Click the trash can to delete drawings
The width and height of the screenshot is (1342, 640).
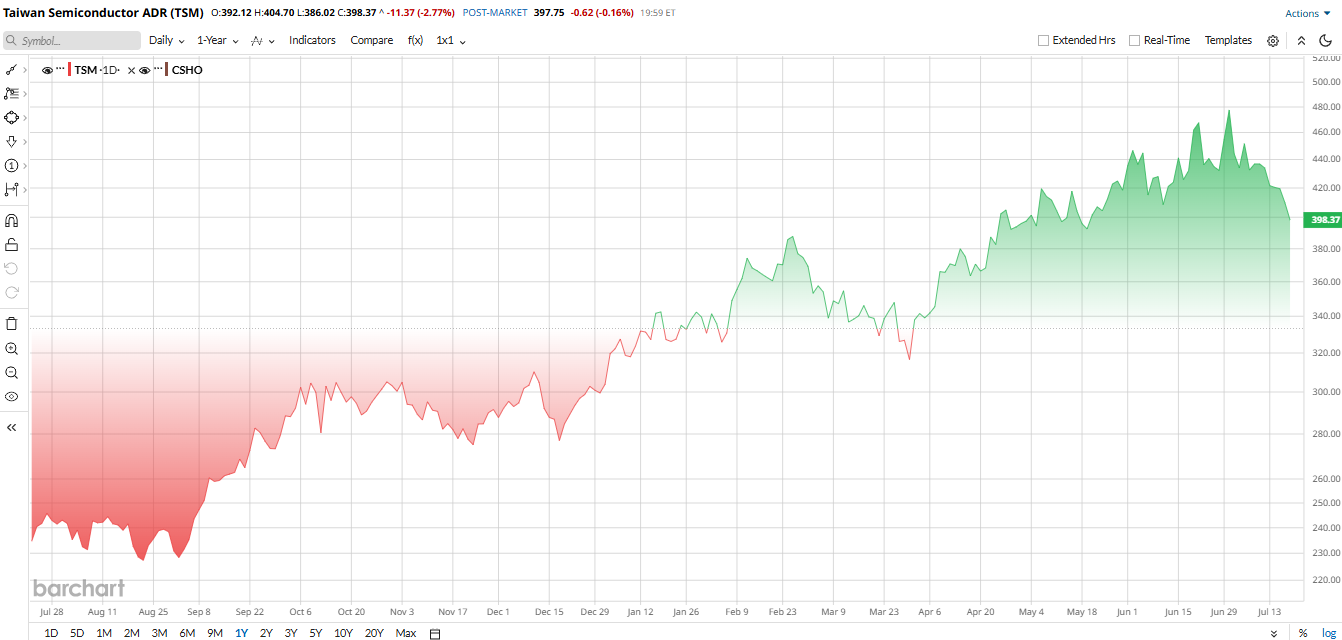12,324
